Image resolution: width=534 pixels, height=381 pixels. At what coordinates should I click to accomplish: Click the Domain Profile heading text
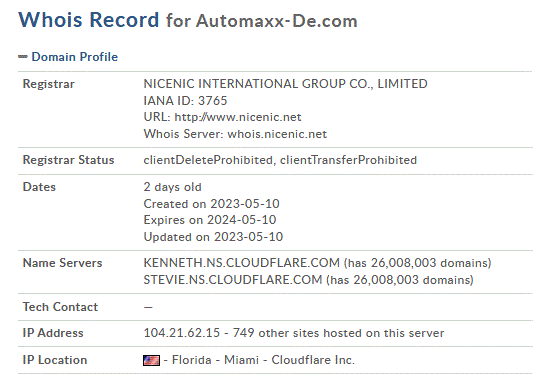[75, 57]
